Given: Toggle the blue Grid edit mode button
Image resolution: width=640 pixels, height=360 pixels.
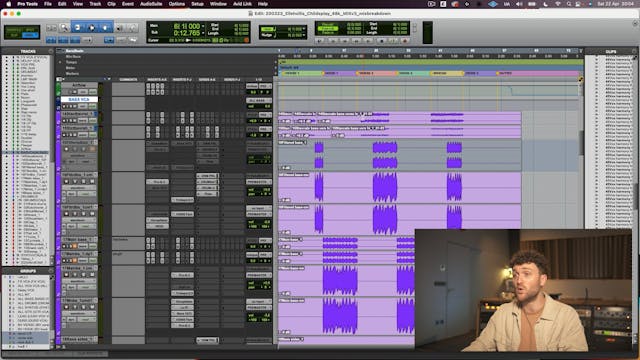Looking at the screenshot, I should pyautogui.click(x=30, y=35).
